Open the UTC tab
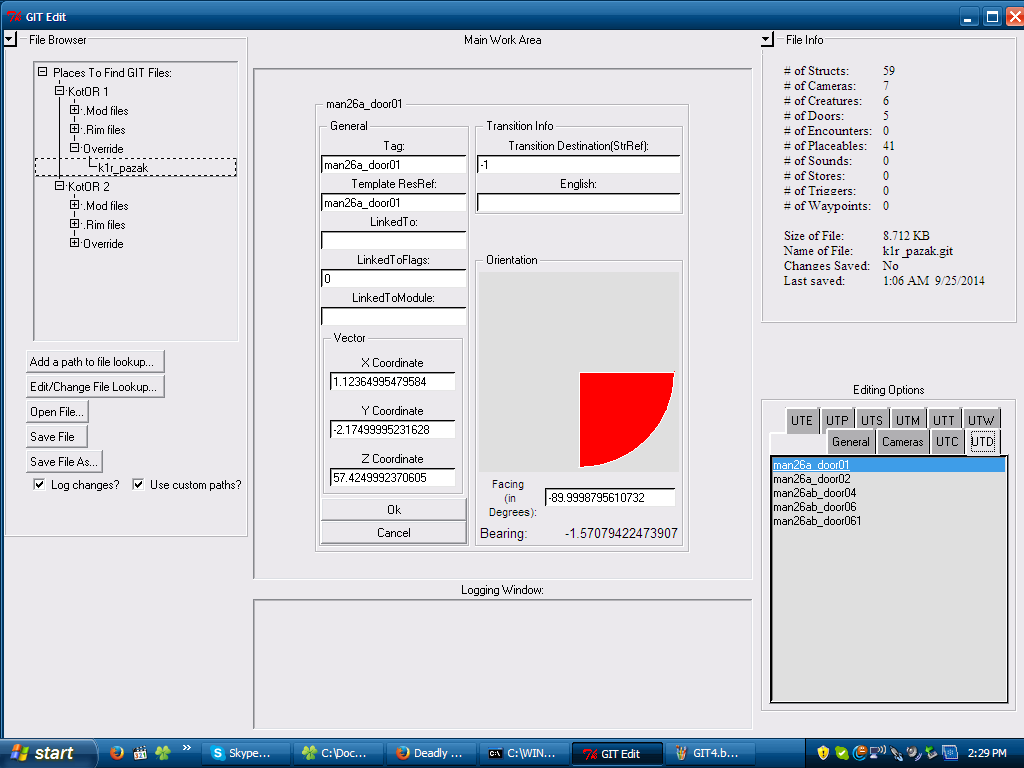Image resolution: width=1024 pixels, height=768 pixels. click(947, 442)
